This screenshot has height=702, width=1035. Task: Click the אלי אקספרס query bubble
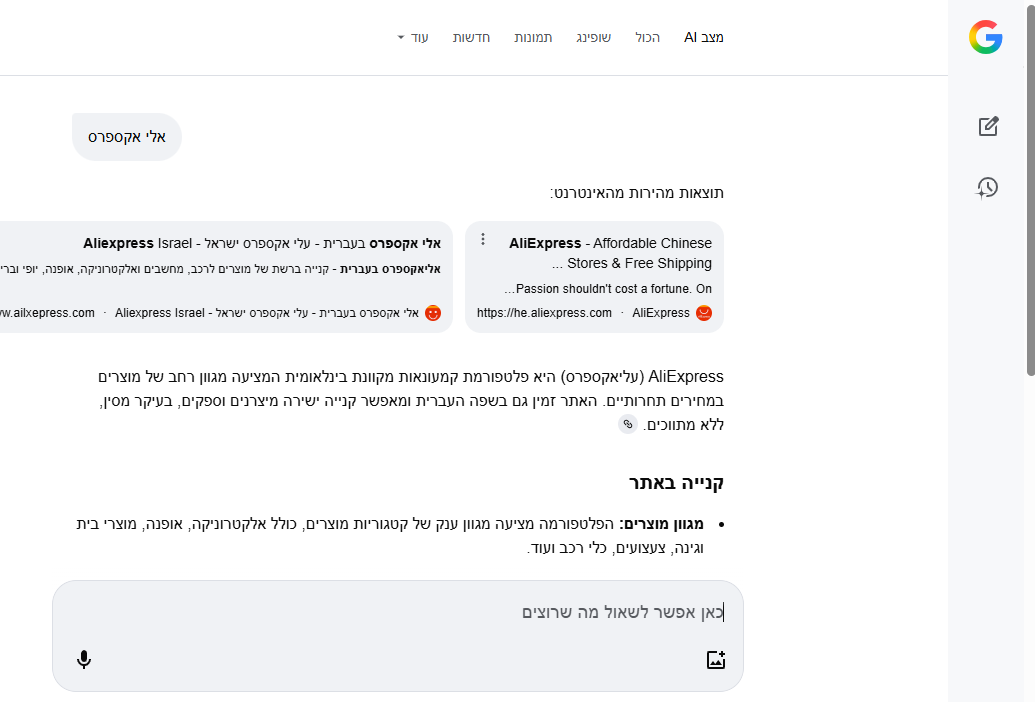(127, 137)
